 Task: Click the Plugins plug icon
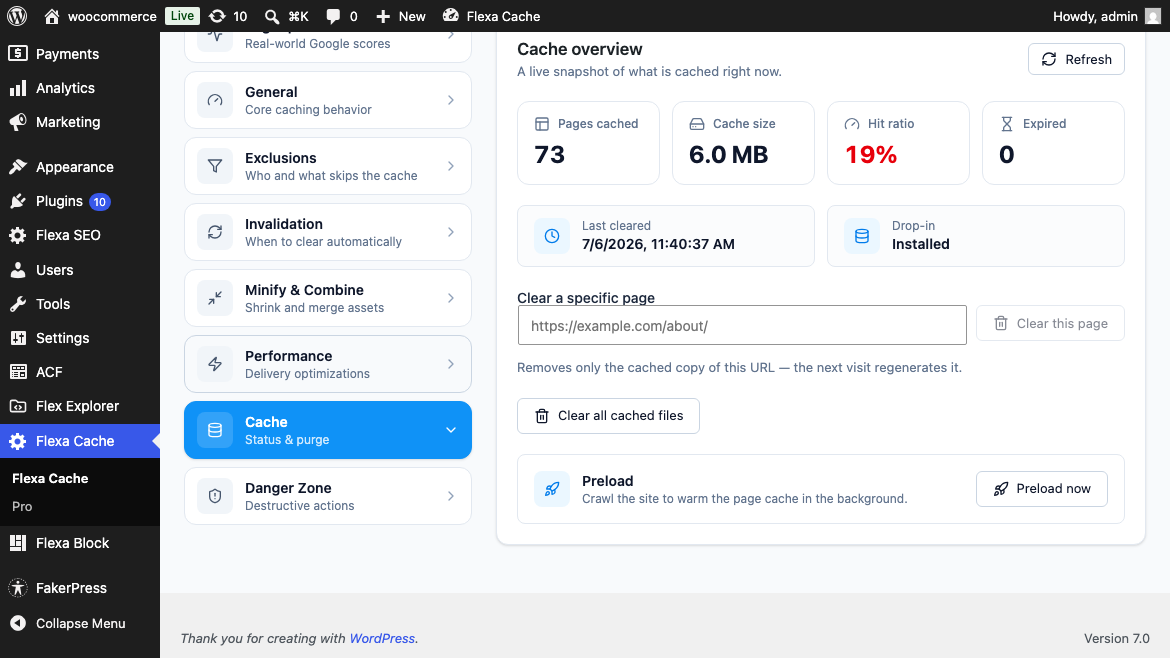pos(18,201)
